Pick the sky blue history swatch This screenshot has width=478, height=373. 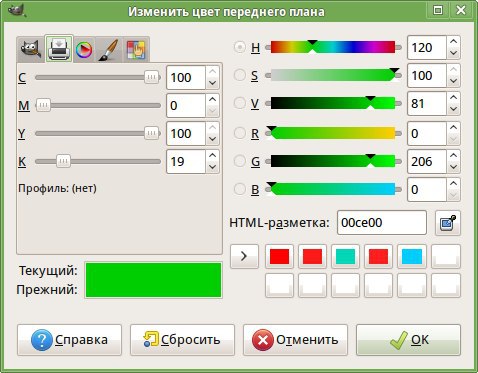click(x=412, y=256)
